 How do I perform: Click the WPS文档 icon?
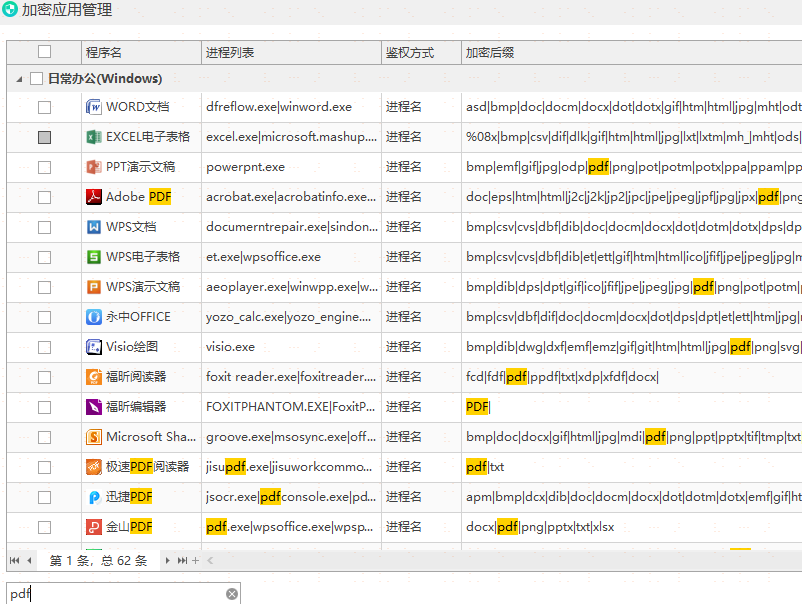click(94, 227)
